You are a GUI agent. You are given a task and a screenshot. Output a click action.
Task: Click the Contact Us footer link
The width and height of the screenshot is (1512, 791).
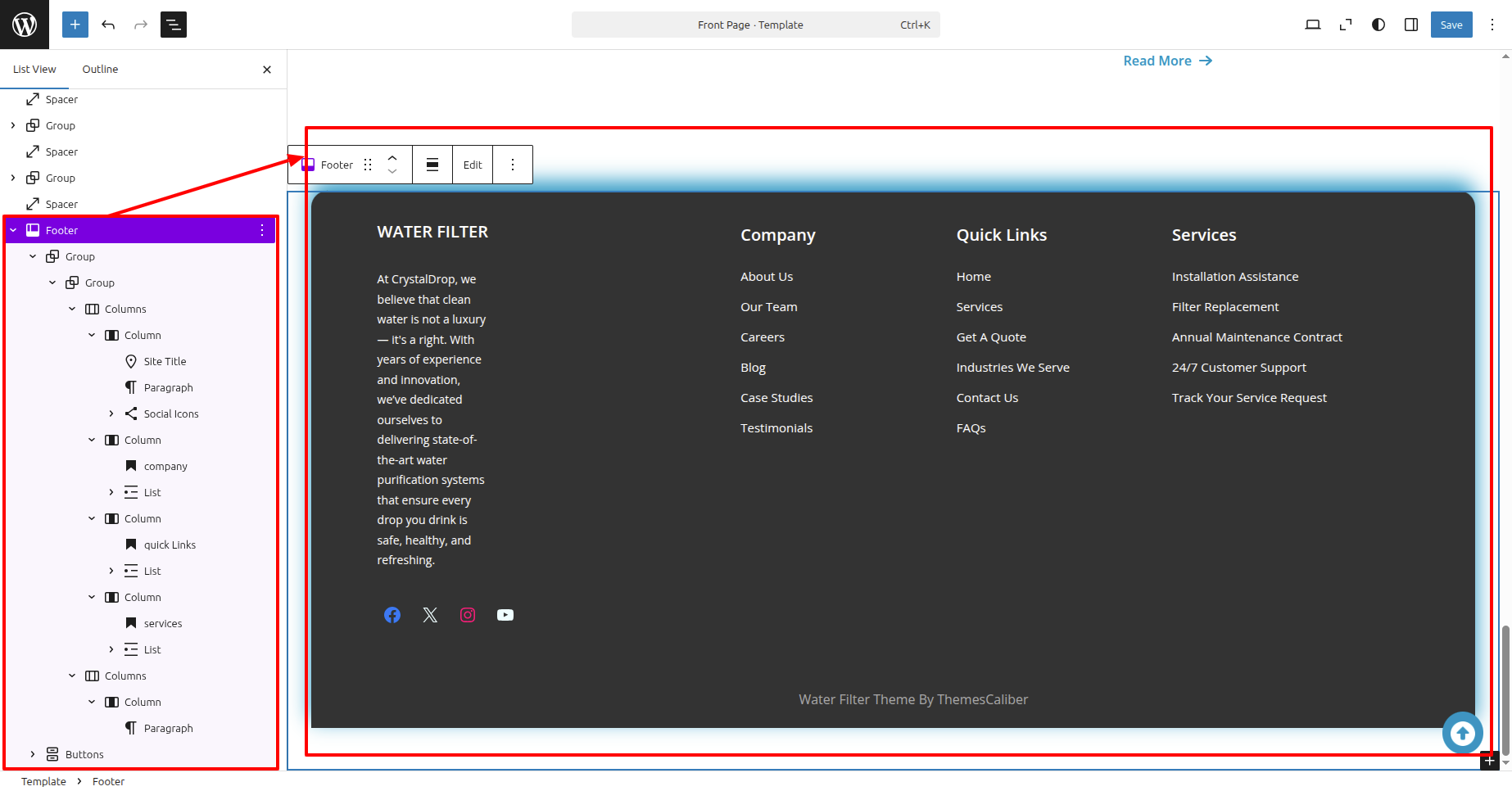point(987,398)
